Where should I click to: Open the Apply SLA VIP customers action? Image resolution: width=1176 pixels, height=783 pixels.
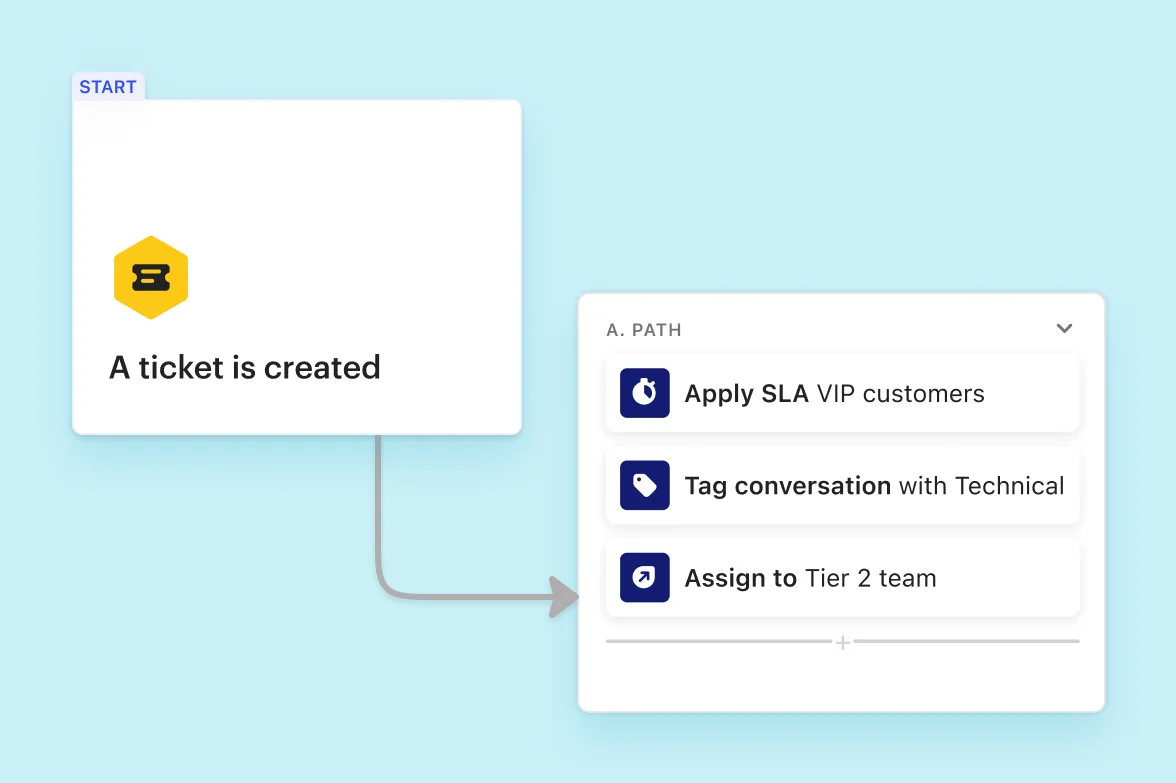coord(842,393)
